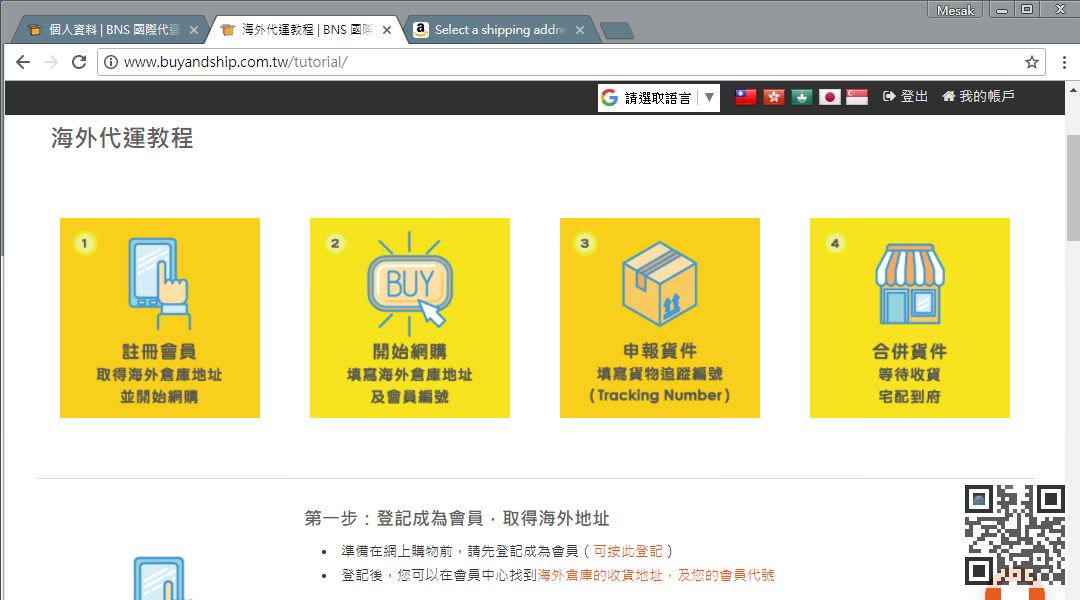The height and width of the screenshot is (600, 1080).
Task: Click the Taiwan flag icon
Action: (745, 97)
